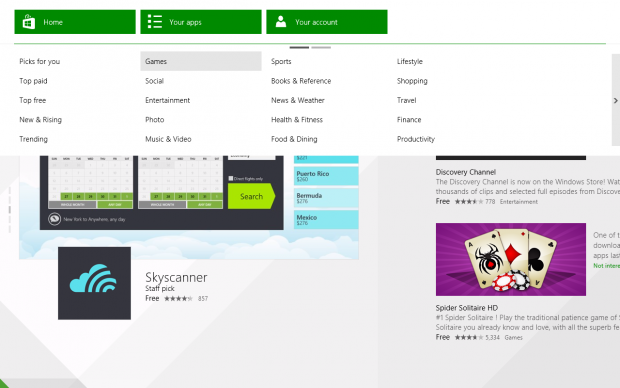This screenshot has height=388, width=620.
Task: Click the person icon on the Your account button
Action: click(281, 22)
